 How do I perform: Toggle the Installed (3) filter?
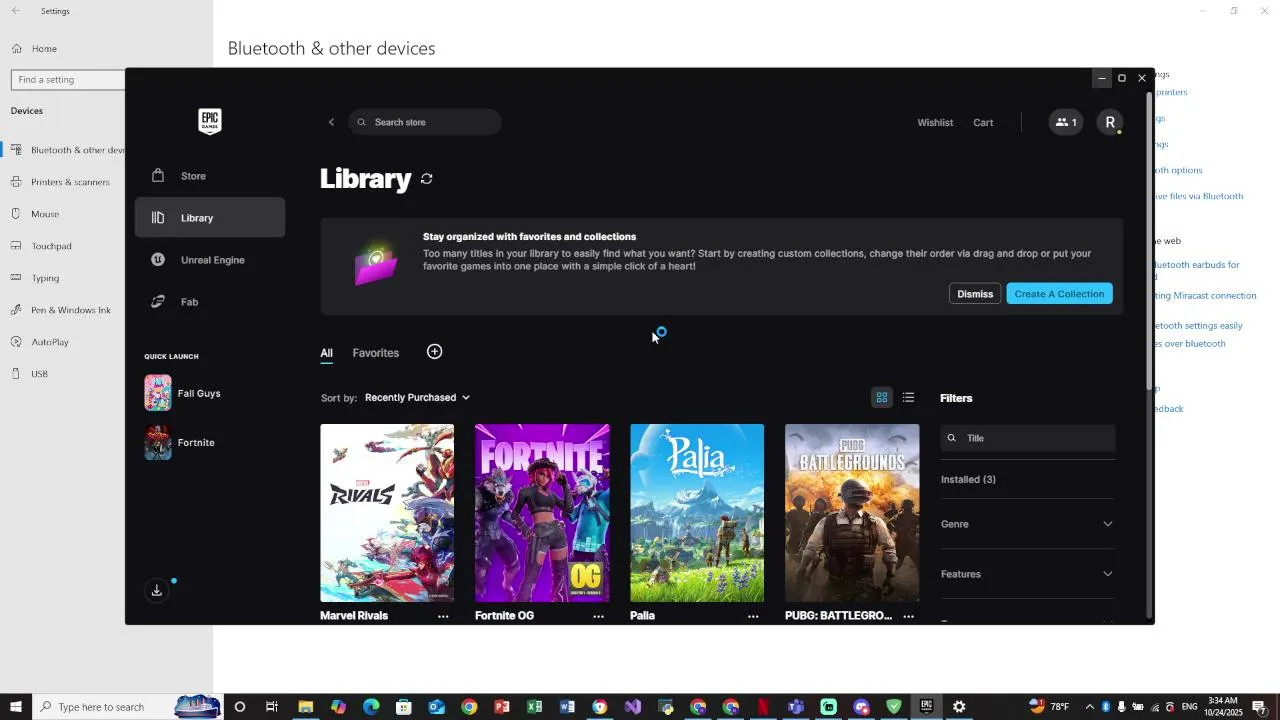[x=968, y=479]
